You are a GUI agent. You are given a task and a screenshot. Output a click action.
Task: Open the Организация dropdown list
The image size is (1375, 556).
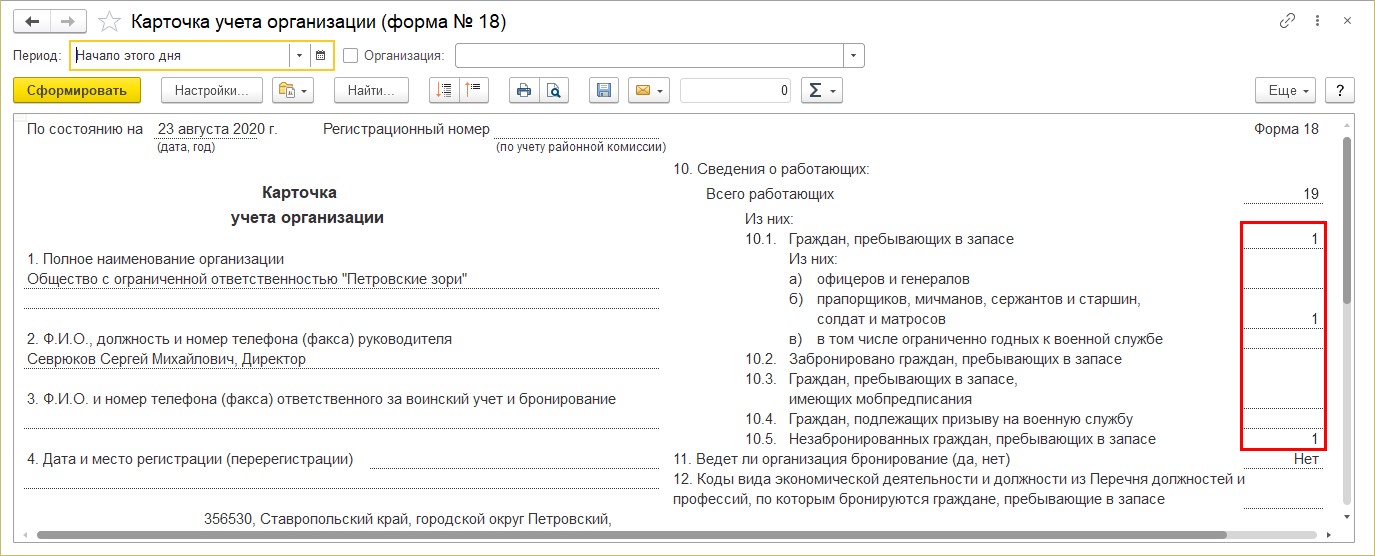(854, 56)
